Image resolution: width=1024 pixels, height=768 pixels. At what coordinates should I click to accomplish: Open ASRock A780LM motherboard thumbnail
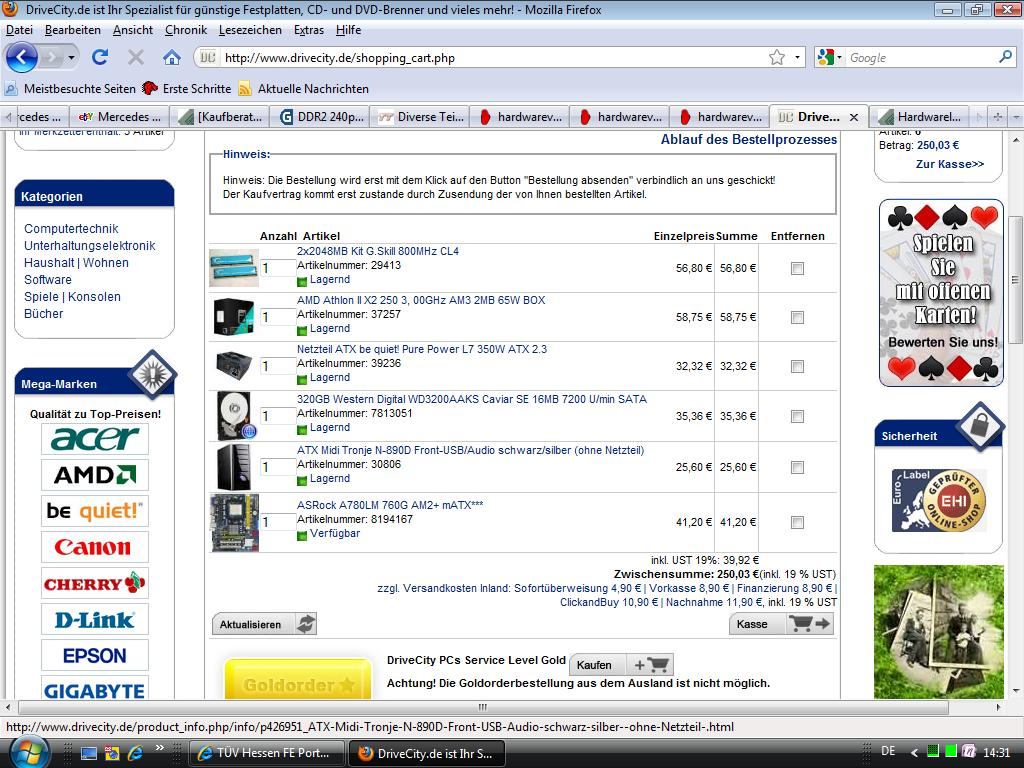(x=234, y=522)
